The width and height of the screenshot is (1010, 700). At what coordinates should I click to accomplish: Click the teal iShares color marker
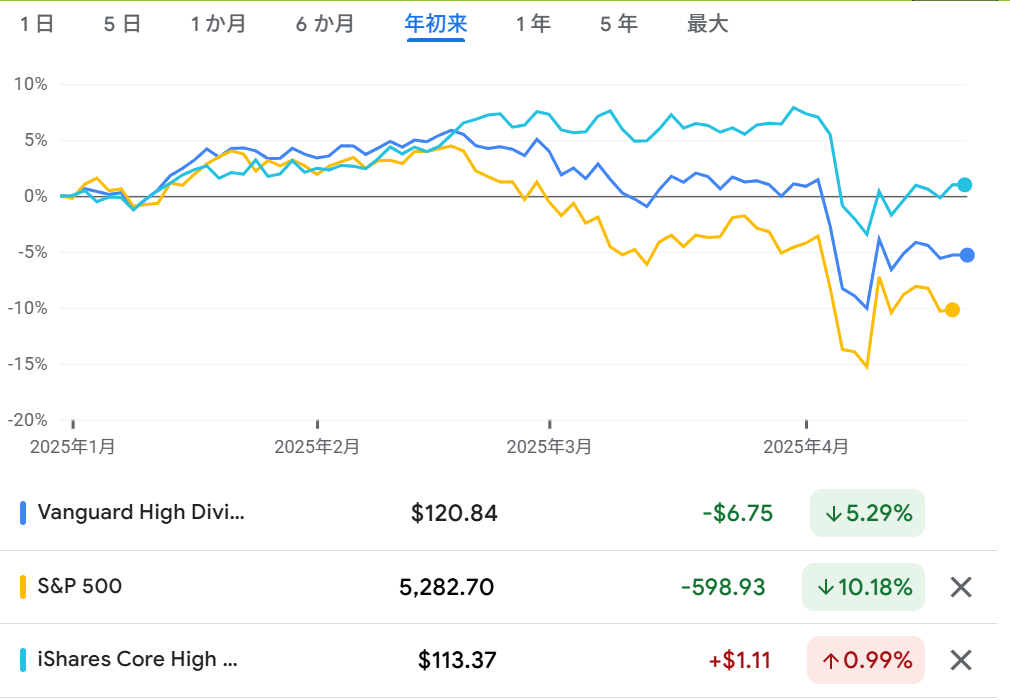coord(23,660)
